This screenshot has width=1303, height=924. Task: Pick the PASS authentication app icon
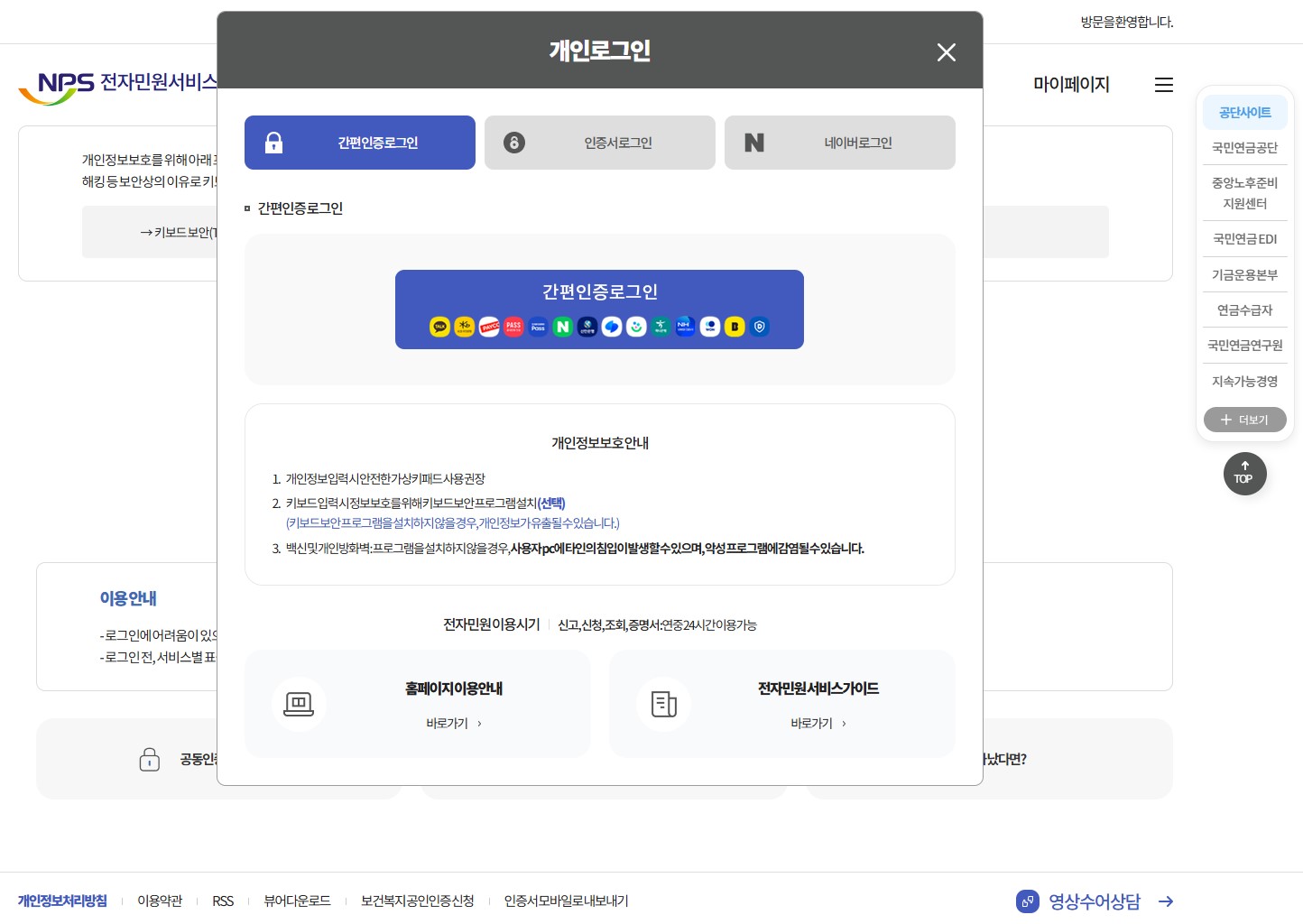513,327
